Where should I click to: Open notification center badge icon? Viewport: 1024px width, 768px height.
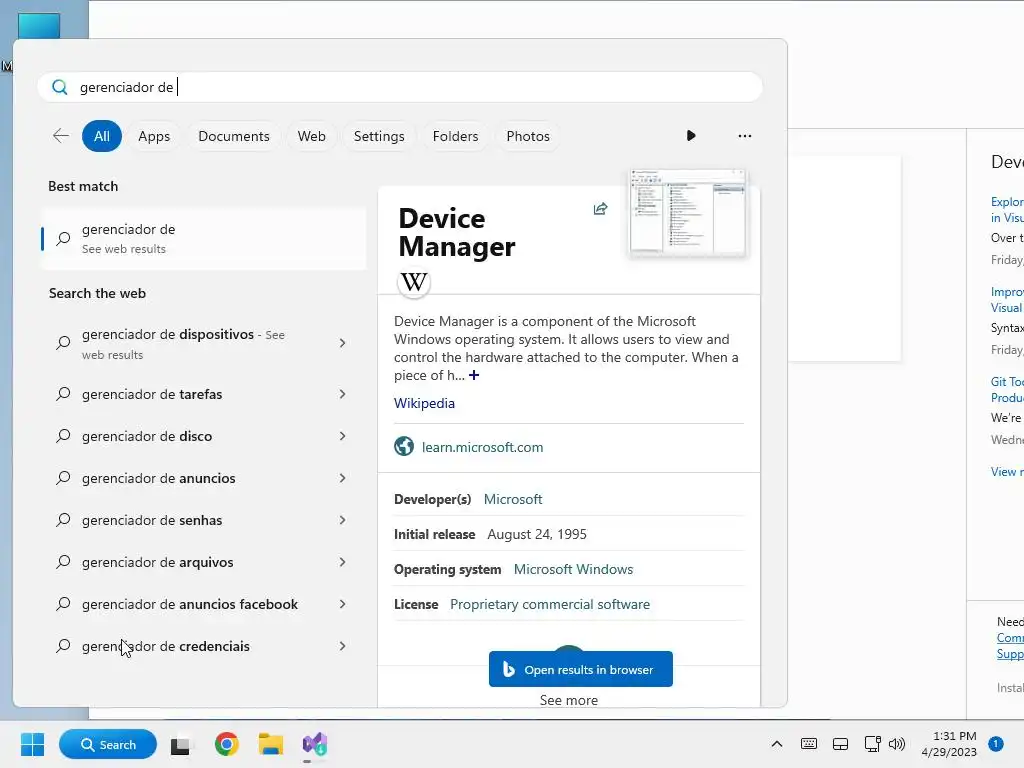click(995, 743)
